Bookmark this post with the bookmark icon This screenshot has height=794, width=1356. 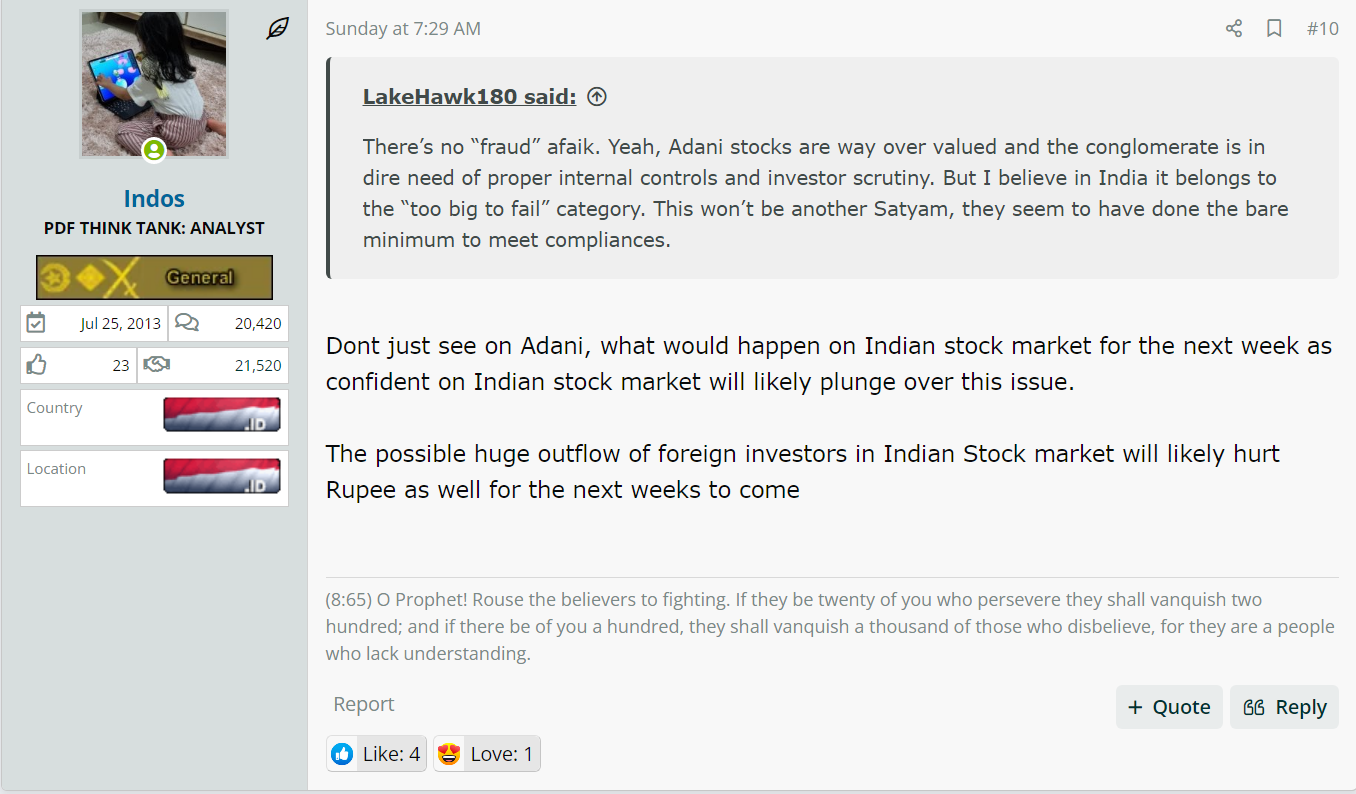(1274, 28)
